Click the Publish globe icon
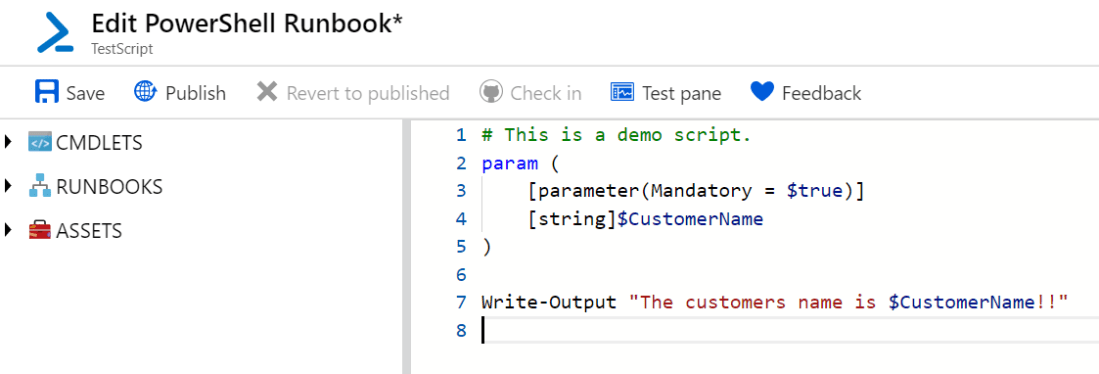 [145, 92]
